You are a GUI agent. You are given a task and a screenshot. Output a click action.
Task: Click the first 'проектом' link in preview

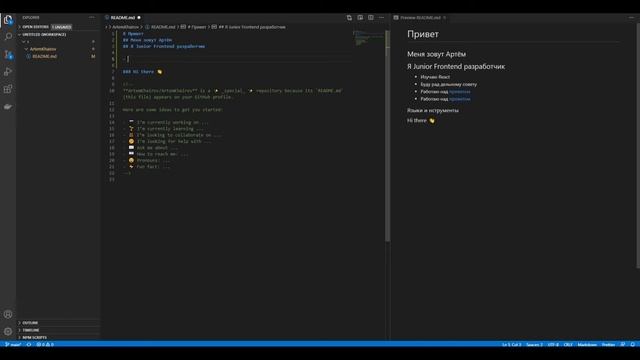pyautogui.click(x=460, y=92)
